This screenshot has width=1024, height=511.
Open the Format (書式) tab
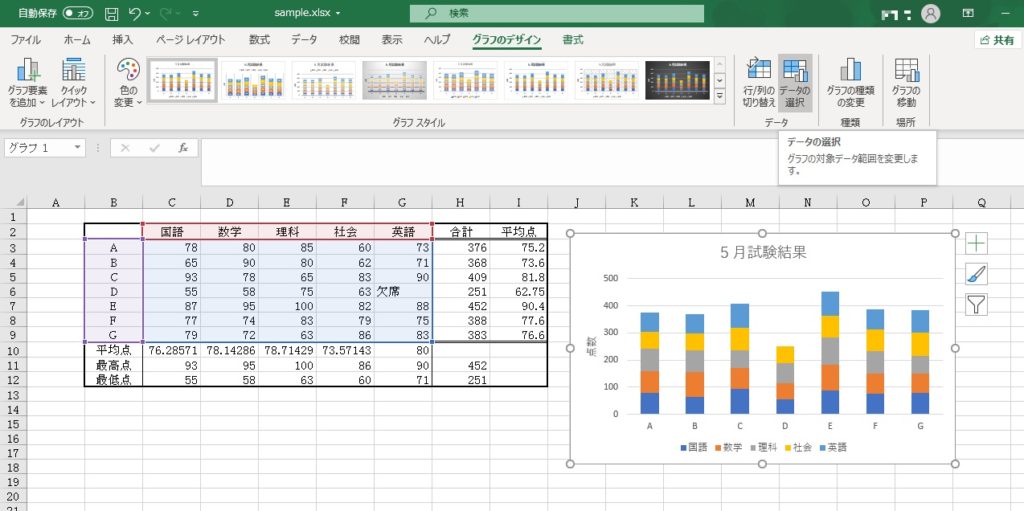click(572, 40)
